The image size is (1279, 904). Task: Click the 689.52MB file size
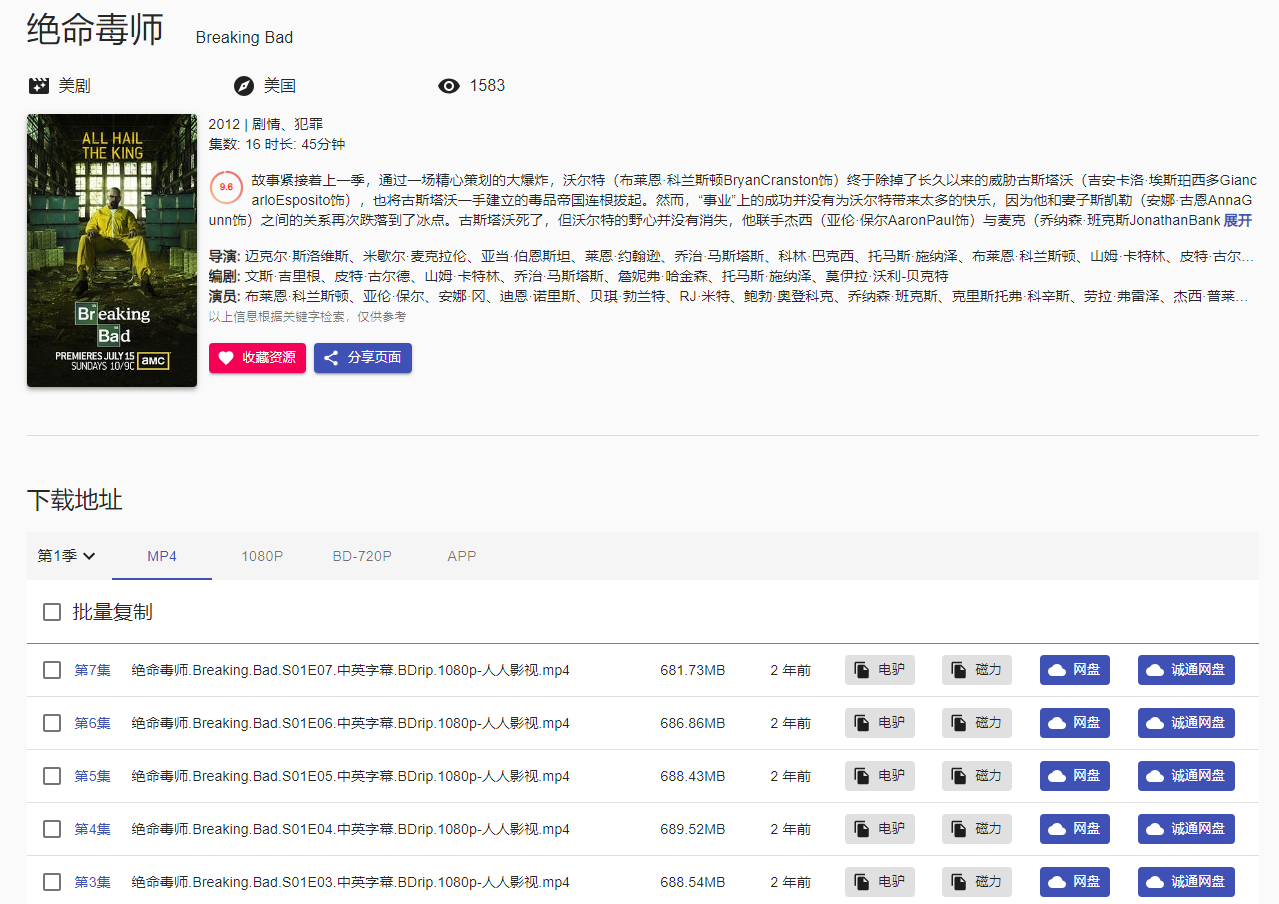[x=693, y=829]
